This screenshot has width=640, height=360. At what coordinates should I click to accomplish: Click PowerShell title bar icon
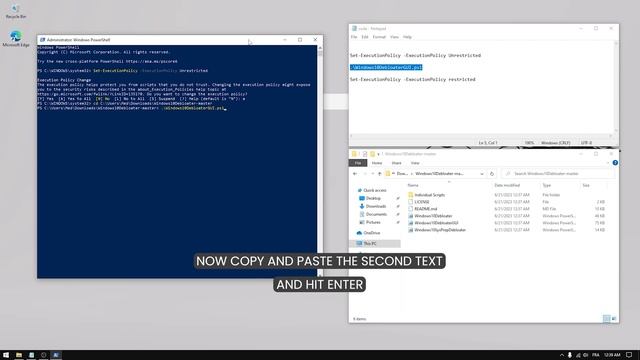42,40
